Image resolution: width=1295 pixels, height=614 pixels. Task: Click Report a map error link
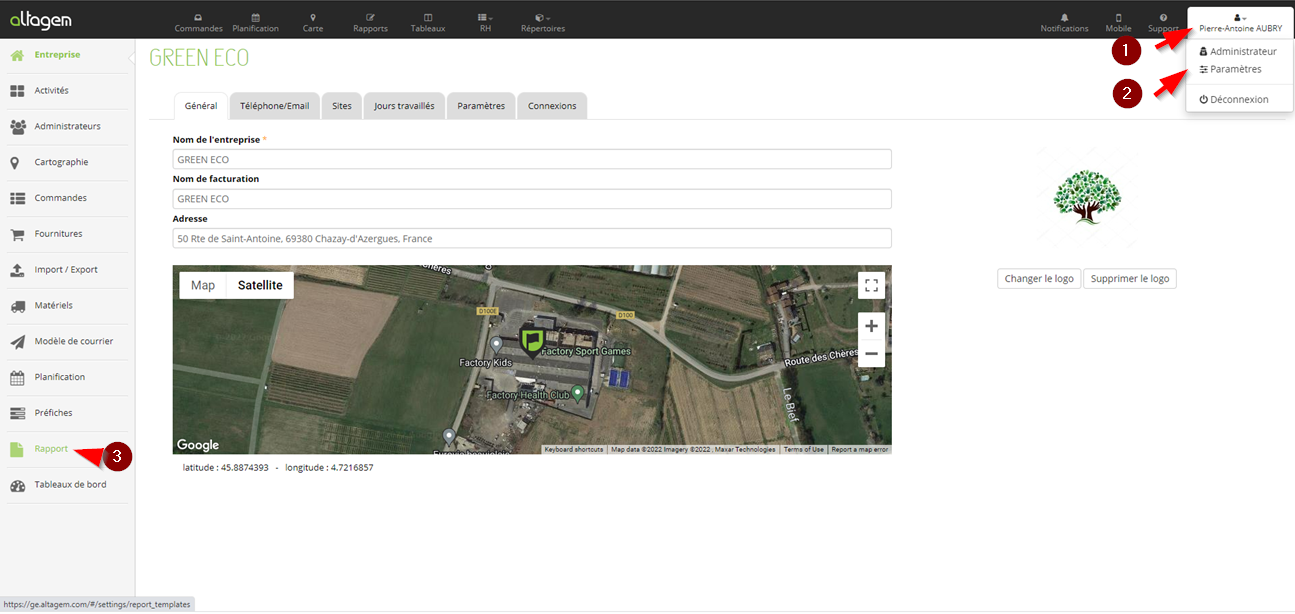[x=860, y=450]
